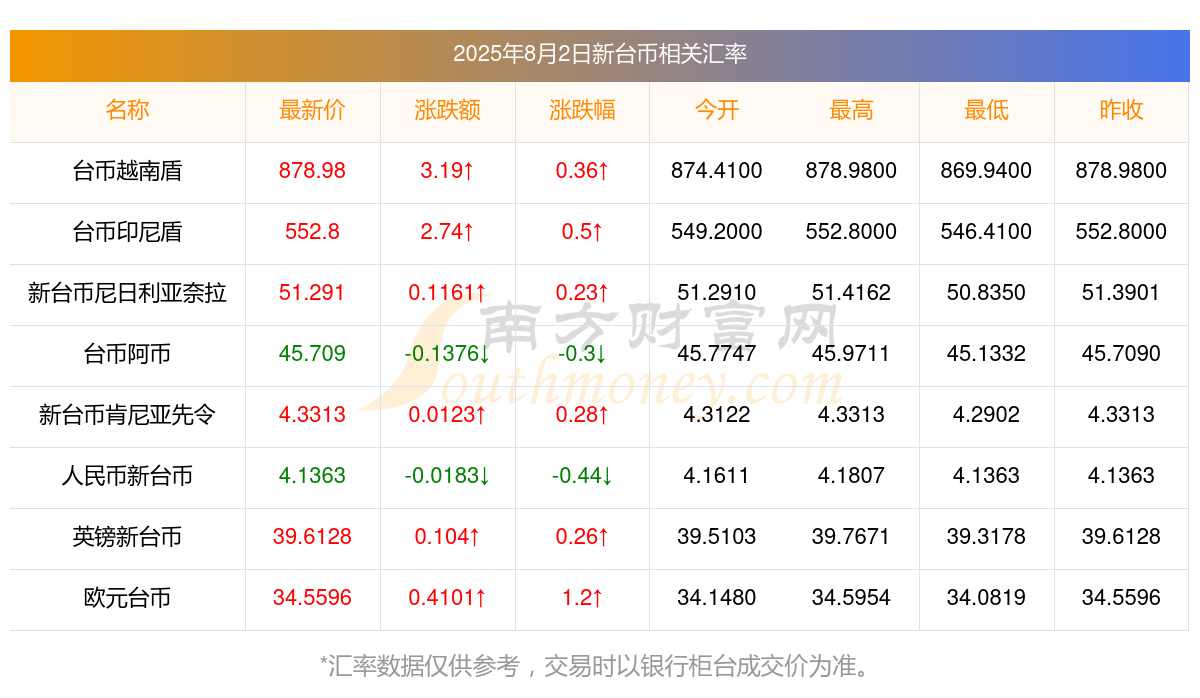Screen dimensions: 1200x698
Task: Click latest price 878.98
Action: pos(313,171)
